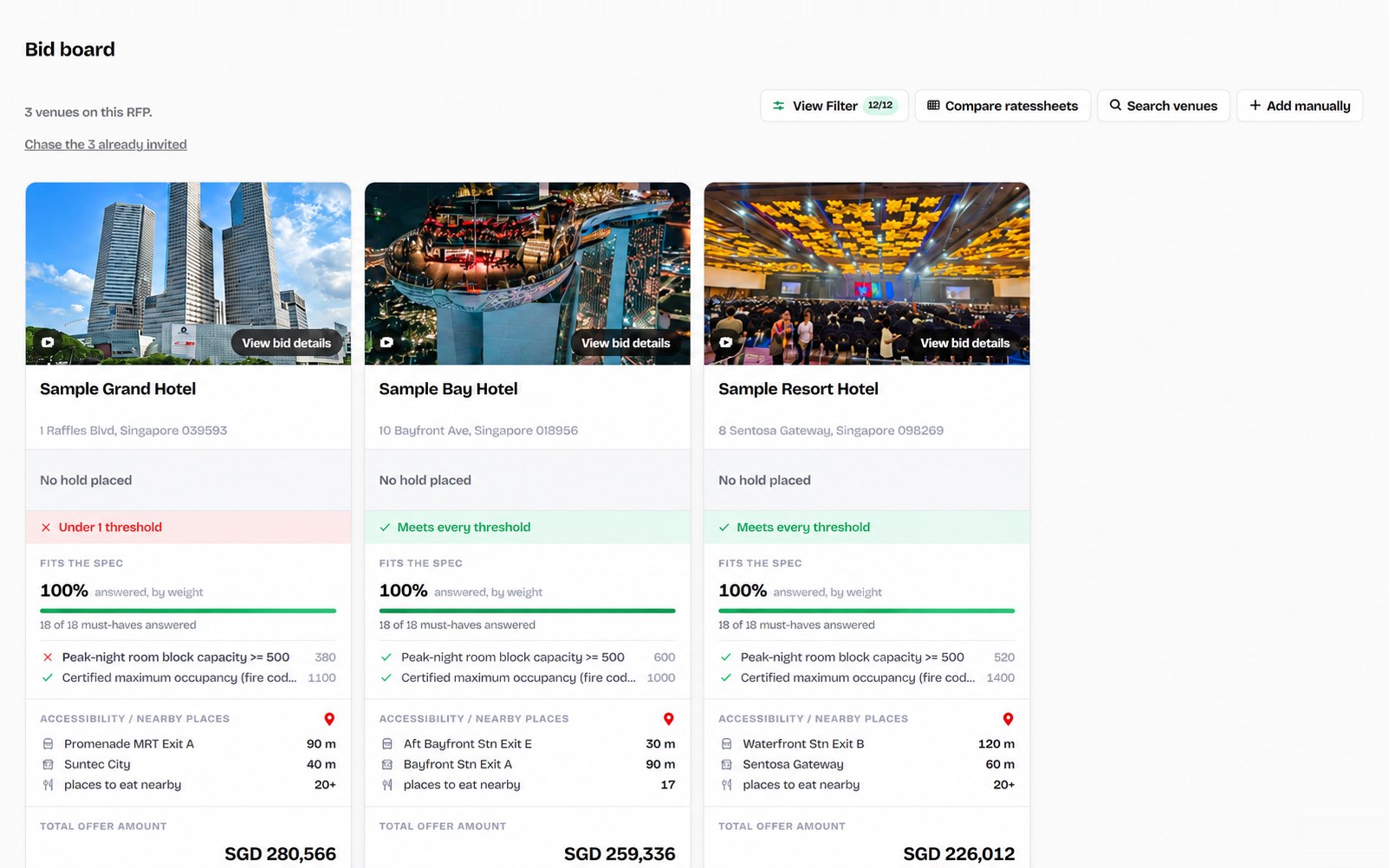The image size is (1389, 868).
Task: Click the shop icon beside Suntec City
Action: point(48,765)
